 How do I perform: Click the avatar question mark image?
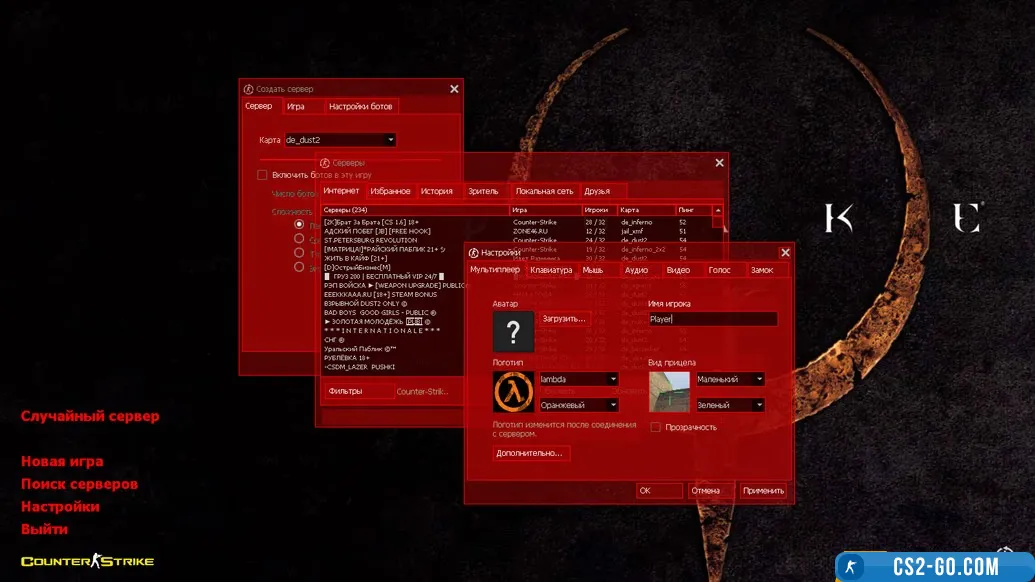pyautogui.click(x=513, y=331)
